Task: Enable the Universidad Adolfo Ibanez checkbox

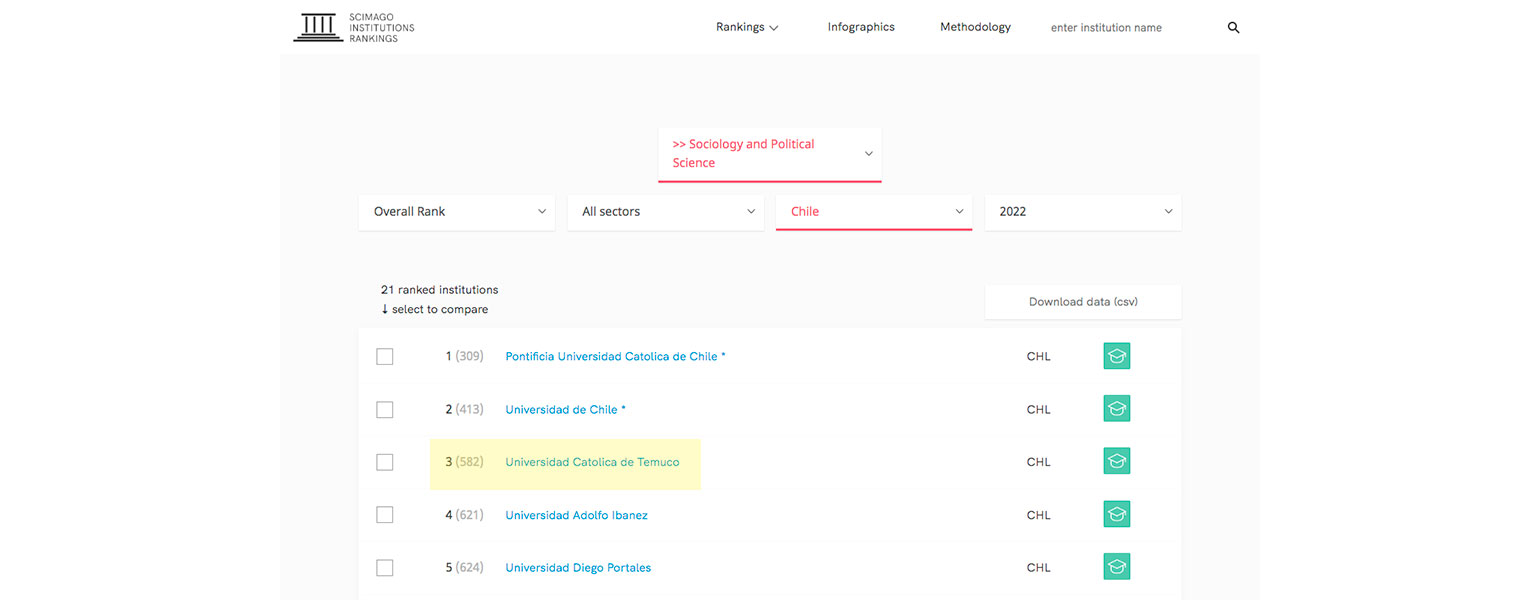Action: pyautogui.click(x=385, y=515)
